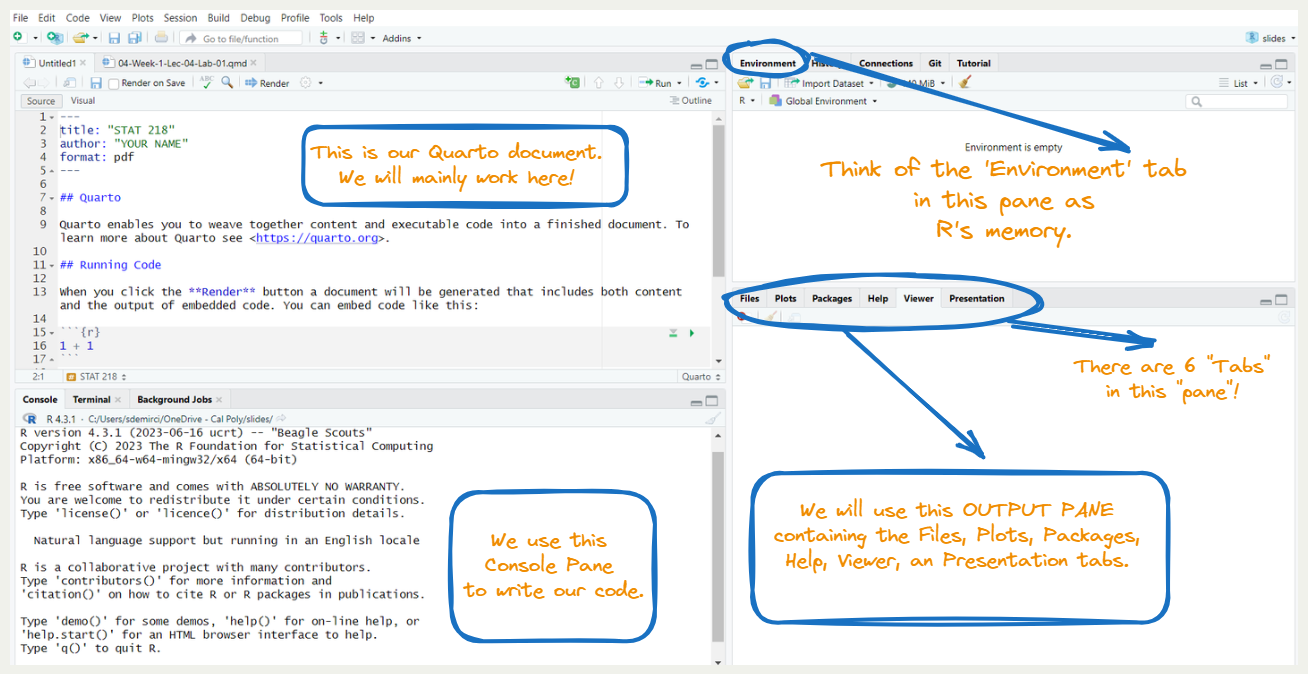Click the print document icon in main toolbar
Viewport: 1308px width, 674px height.
pyautogui.click(x=161, y=38)
